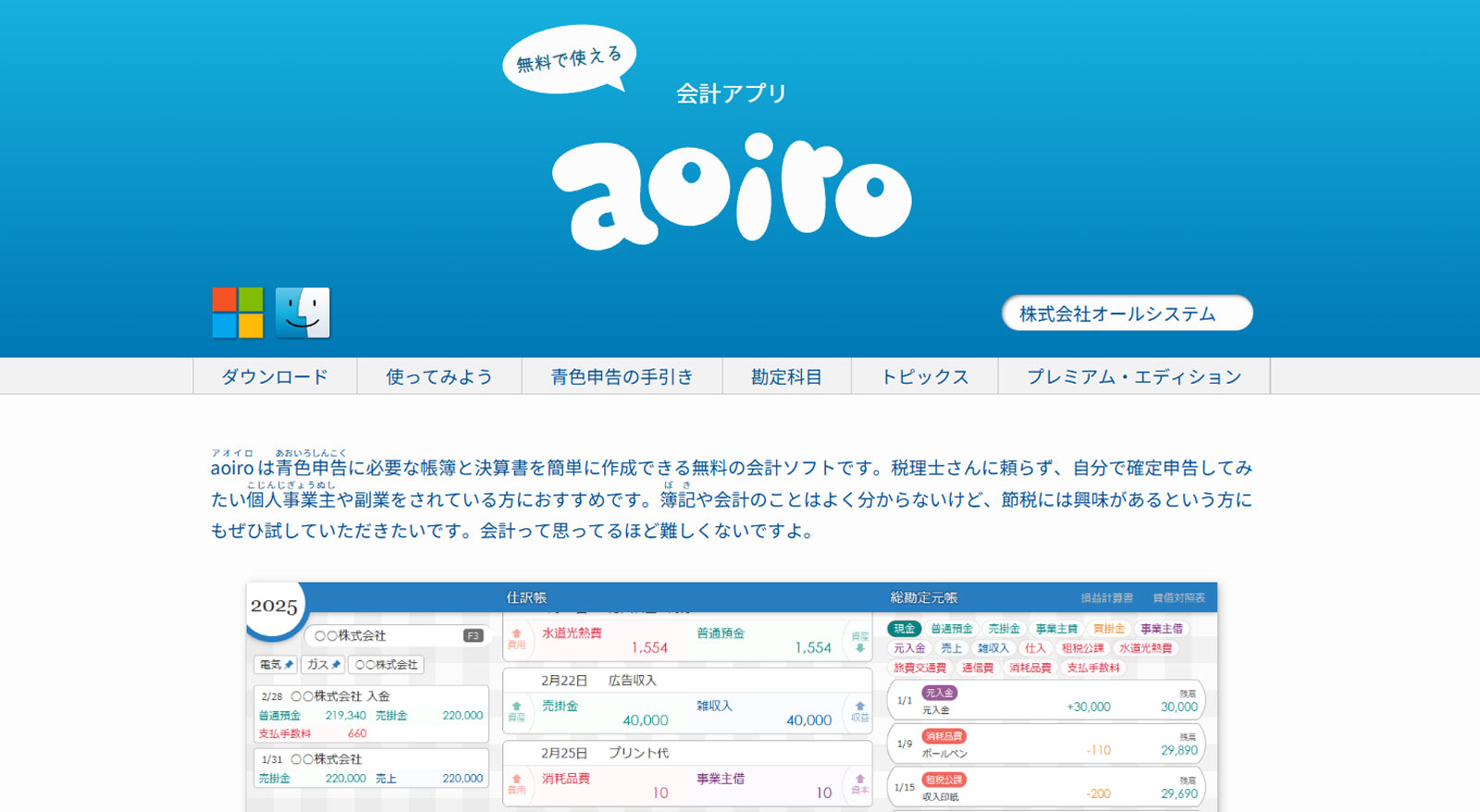Open the プレミアム・エディション menu item
Screen dimensions: 1480x812
click(1134, 376)
